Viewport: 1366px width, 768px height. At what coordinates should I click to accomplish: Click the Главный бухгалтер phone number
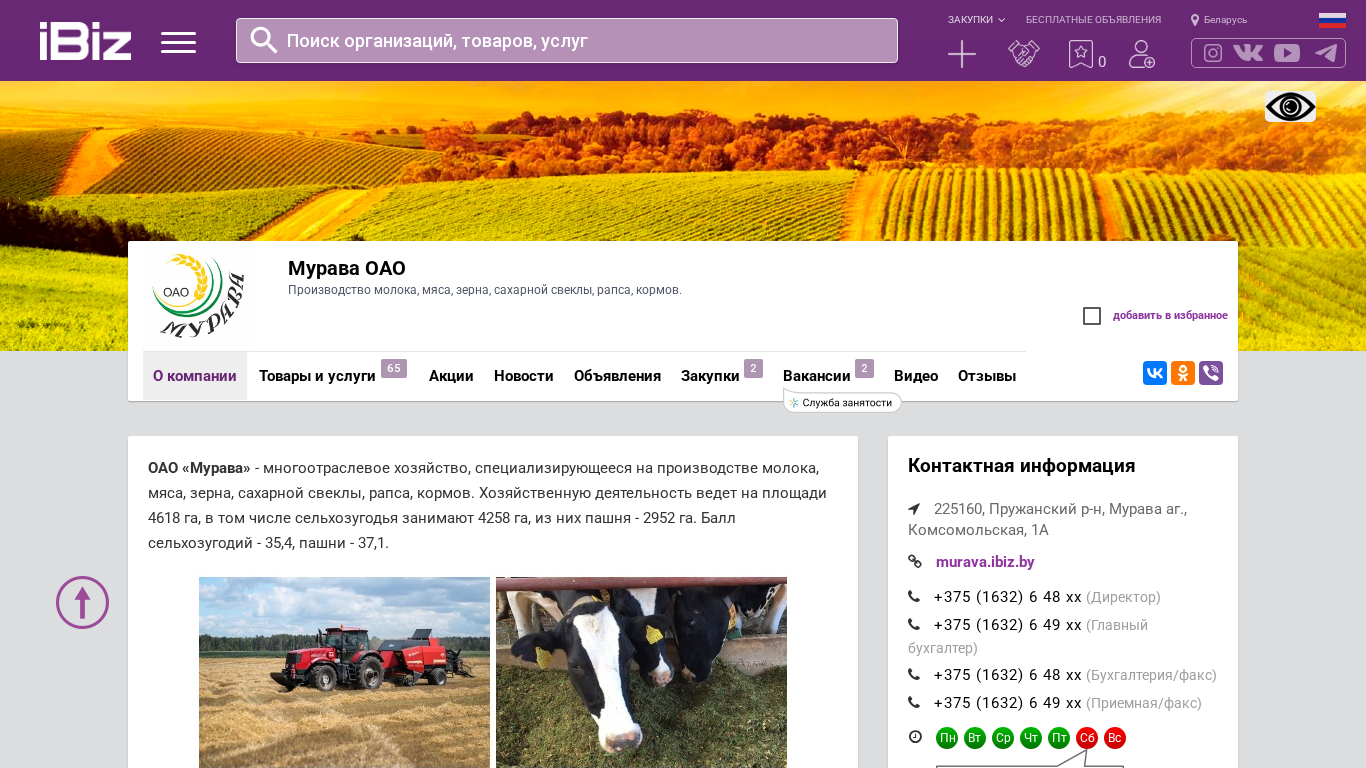point(1008,625)
